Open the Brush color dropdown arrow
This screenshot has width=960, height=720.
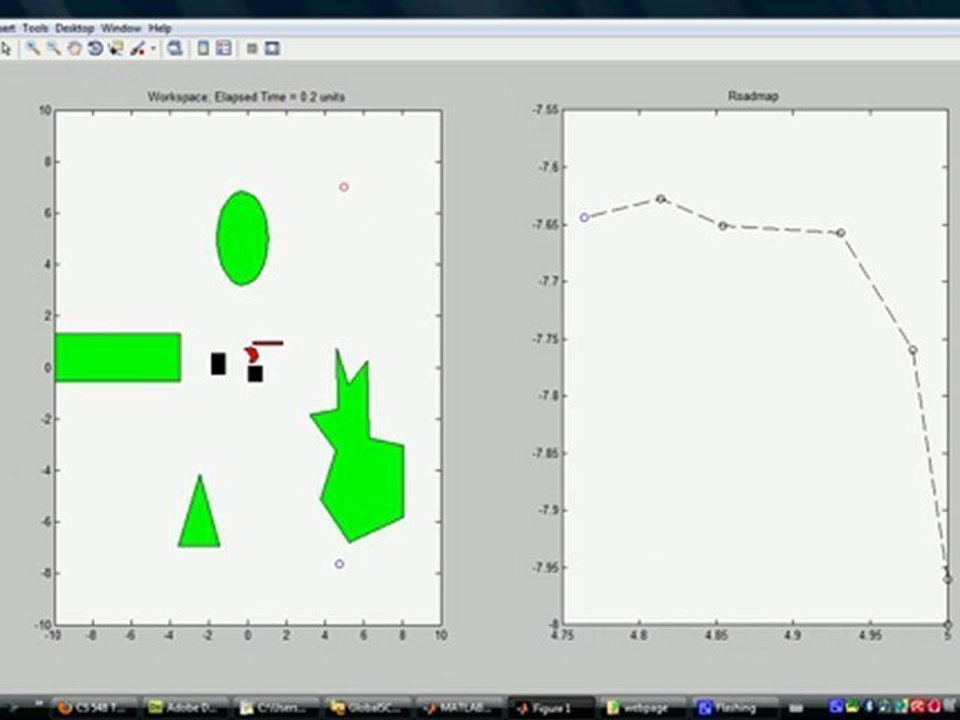(153, 49)
